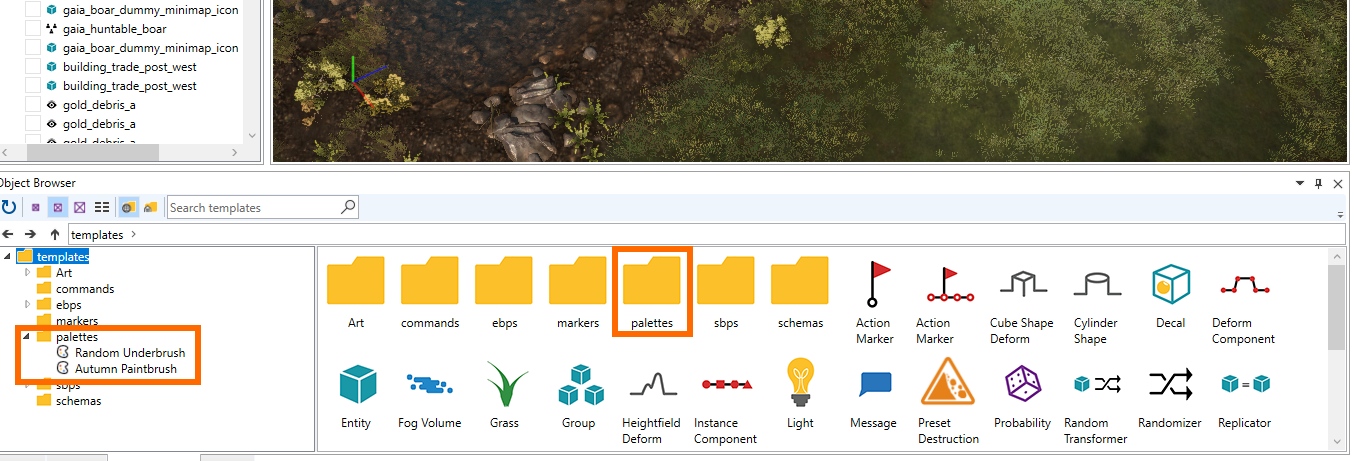1354x461 pixels.
Task: Navigate back with the left arrow
Action: tap(9, 234)
